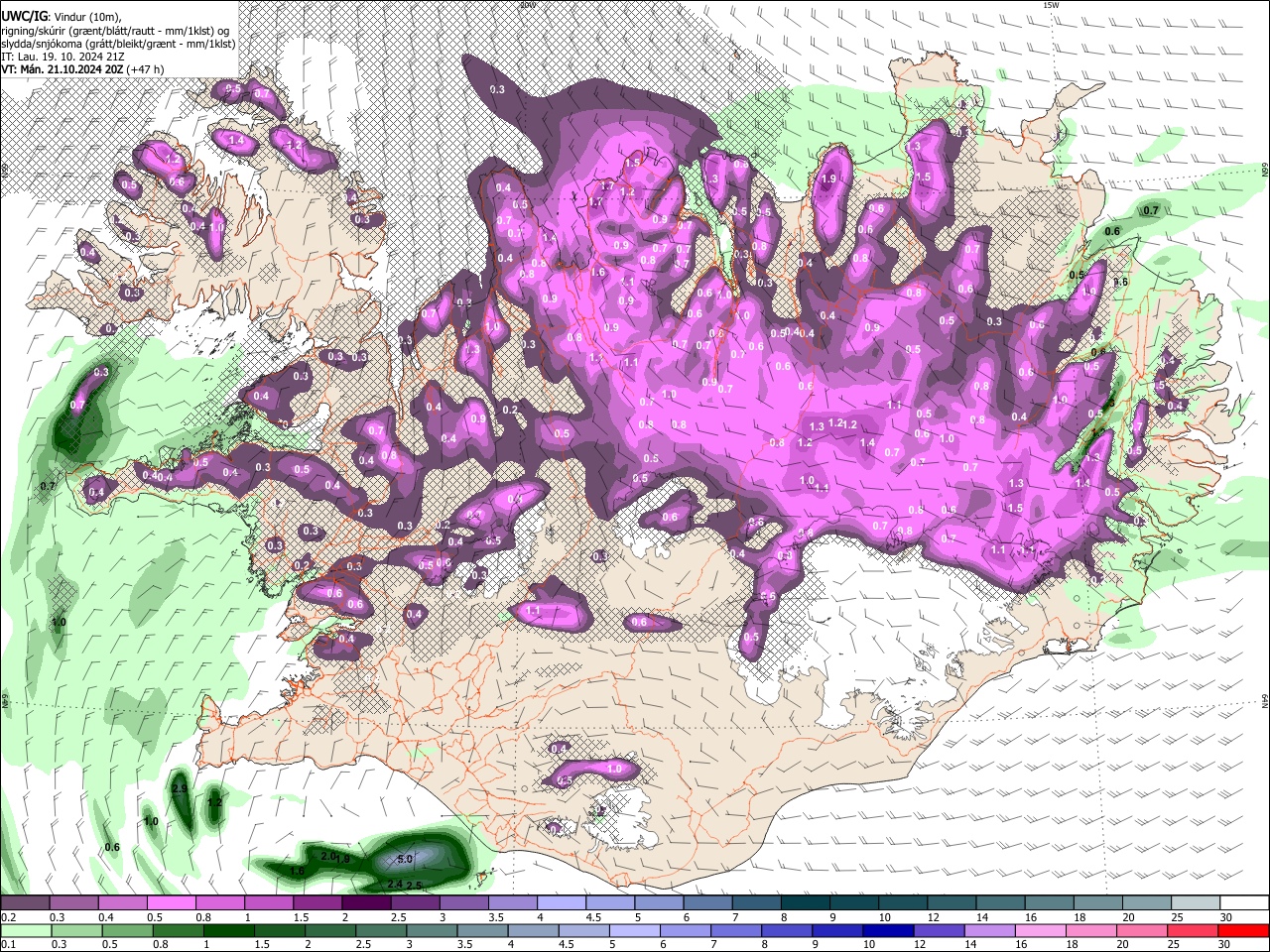Viewport: 1270px width, 952px height.
Task: Click the palest green 0.1 swatch in the rain legend row
Action: click(x=25, y=931)
